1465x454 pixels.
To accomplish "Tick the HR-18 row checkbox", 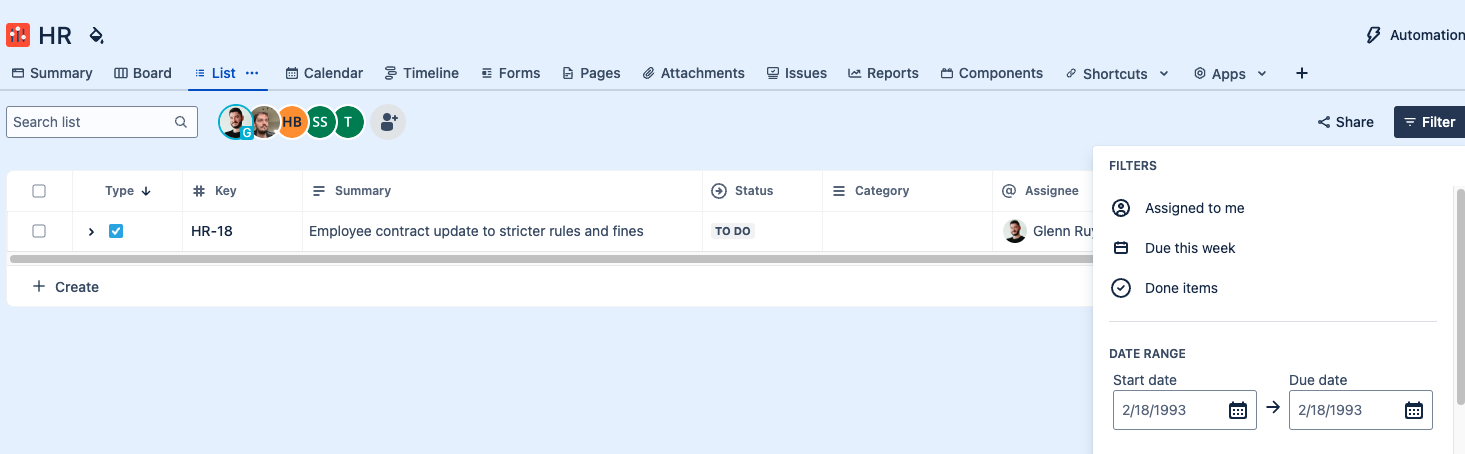I will 39,231.
